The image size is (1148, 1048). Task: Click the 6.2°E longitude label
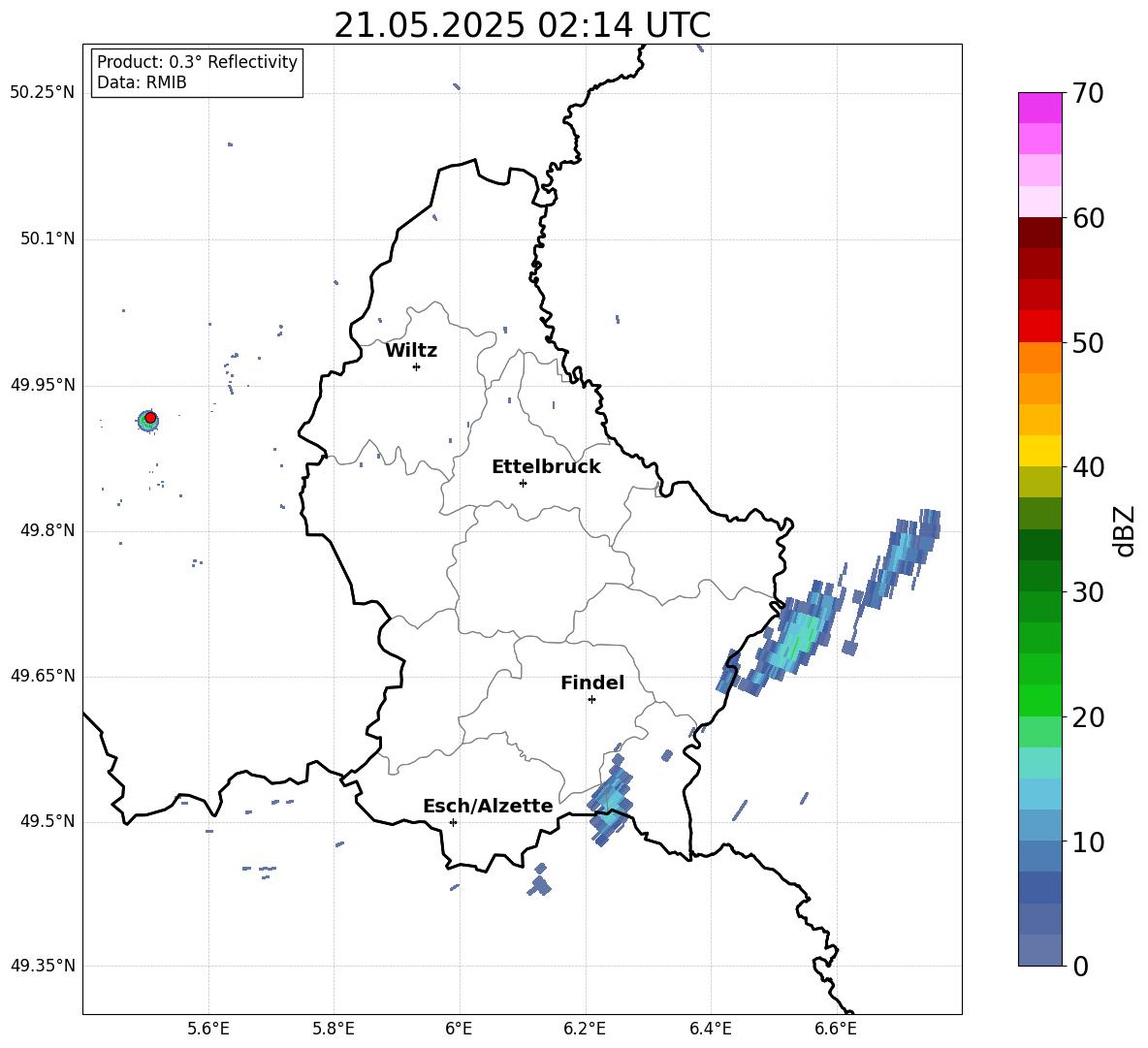pos(585,1029)
